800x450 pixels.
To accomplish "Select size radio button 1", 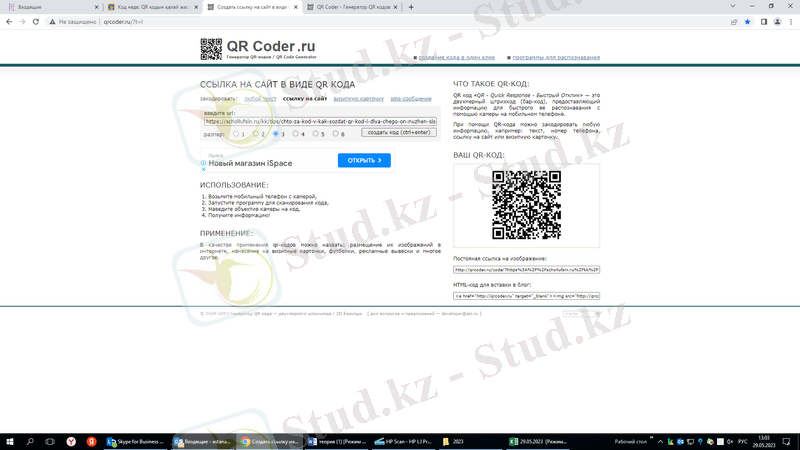I will pos(236,134).
